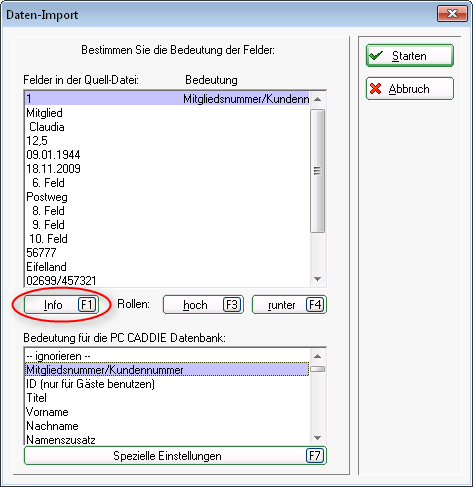Select the '09.01.1944' source field row

pos(167,155)
